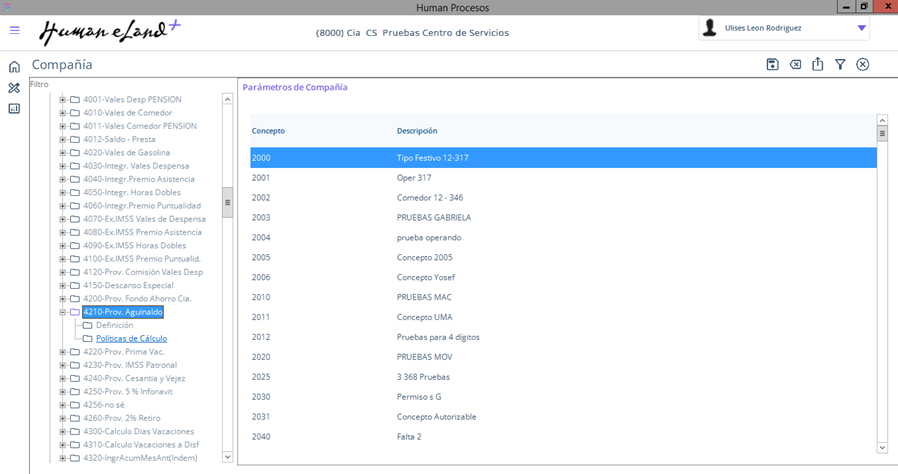Click the export share icon
898x474 pixels.
point(818,65)
